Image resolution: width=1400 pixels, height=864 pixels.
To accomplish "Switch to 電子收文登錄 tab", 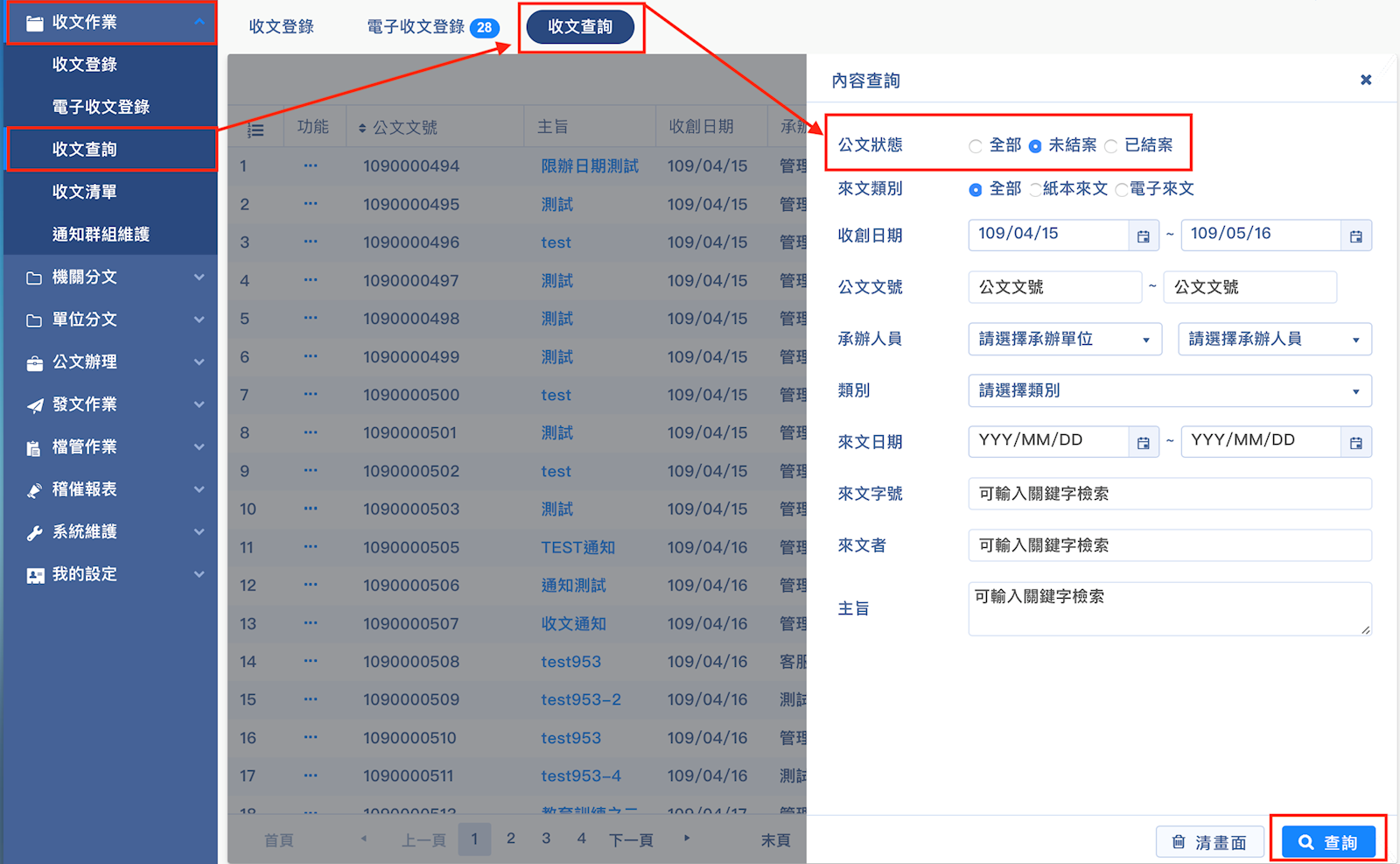I will [431, 27].
